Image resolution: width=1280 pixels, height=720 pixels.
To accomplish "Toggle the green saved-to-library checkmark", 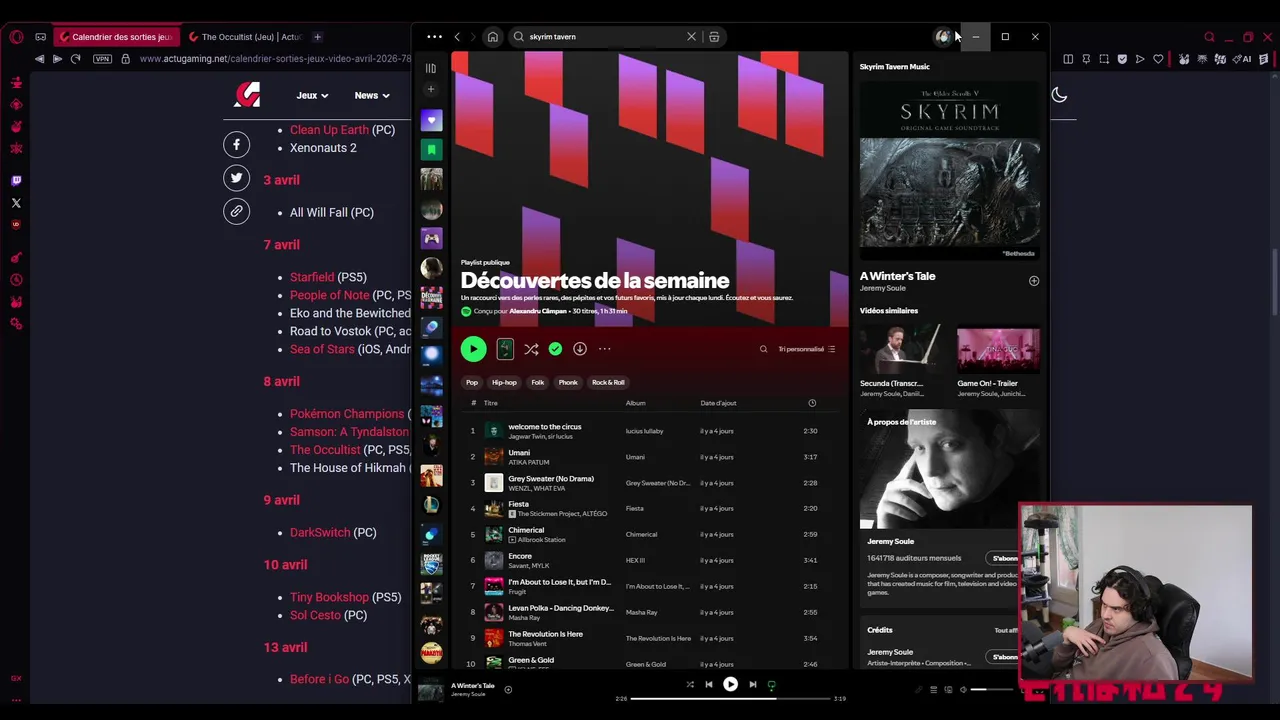I will tap(555, 349).
